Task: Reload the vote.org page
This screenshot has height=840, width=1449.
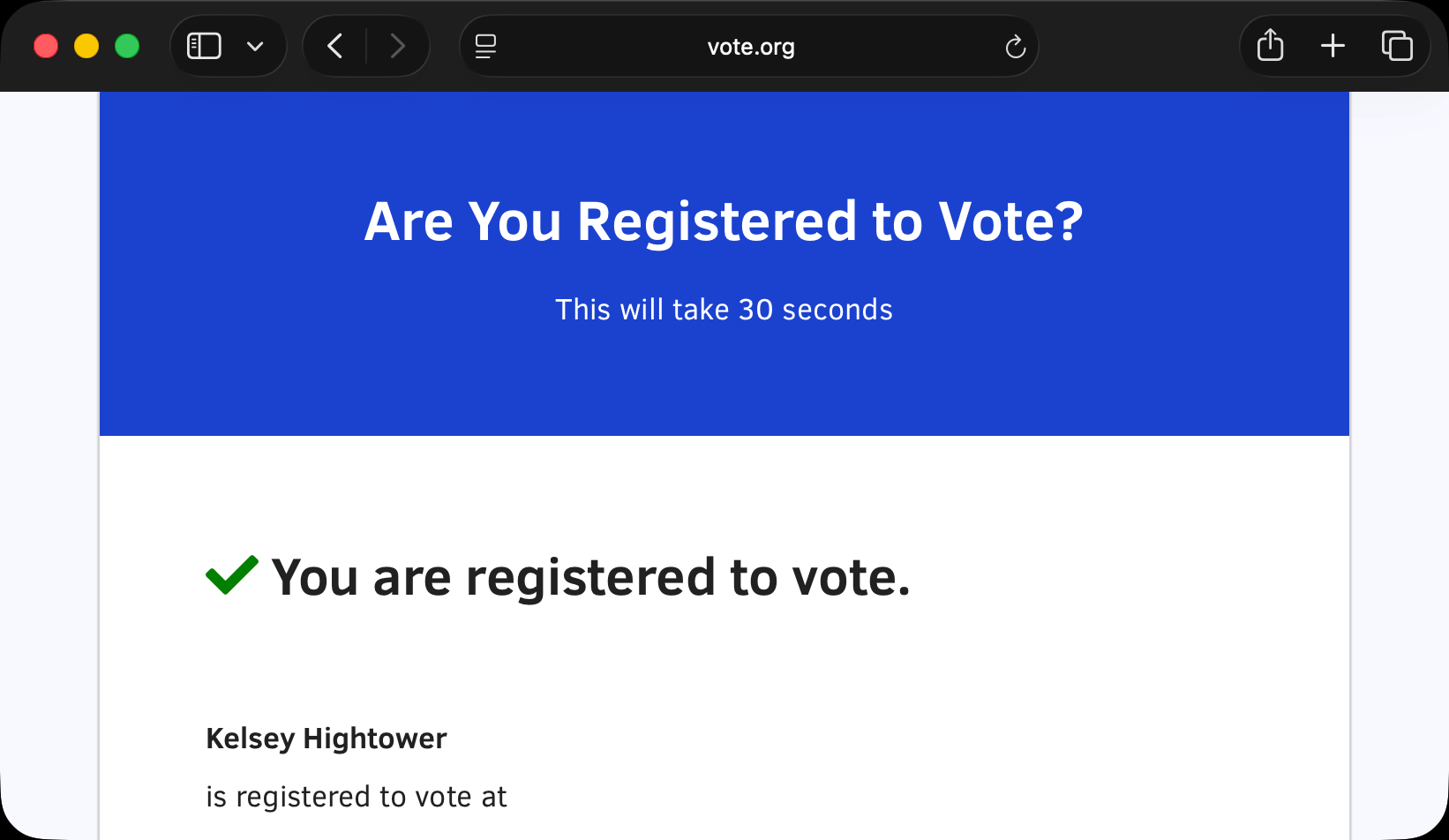Action: pos(1015,46)
